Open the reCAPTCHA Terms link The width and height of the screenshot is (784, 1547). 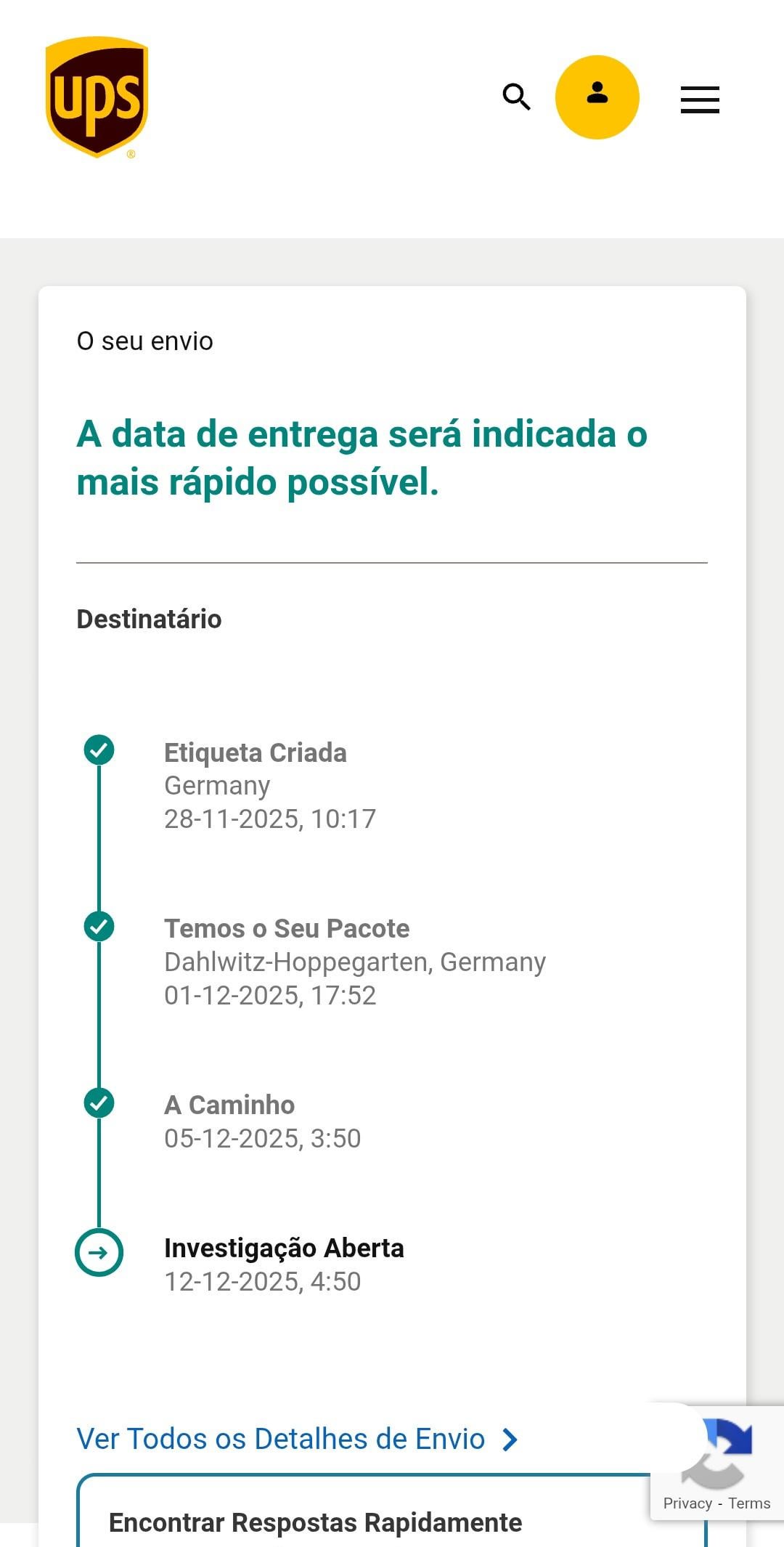tap(749, 1503)
